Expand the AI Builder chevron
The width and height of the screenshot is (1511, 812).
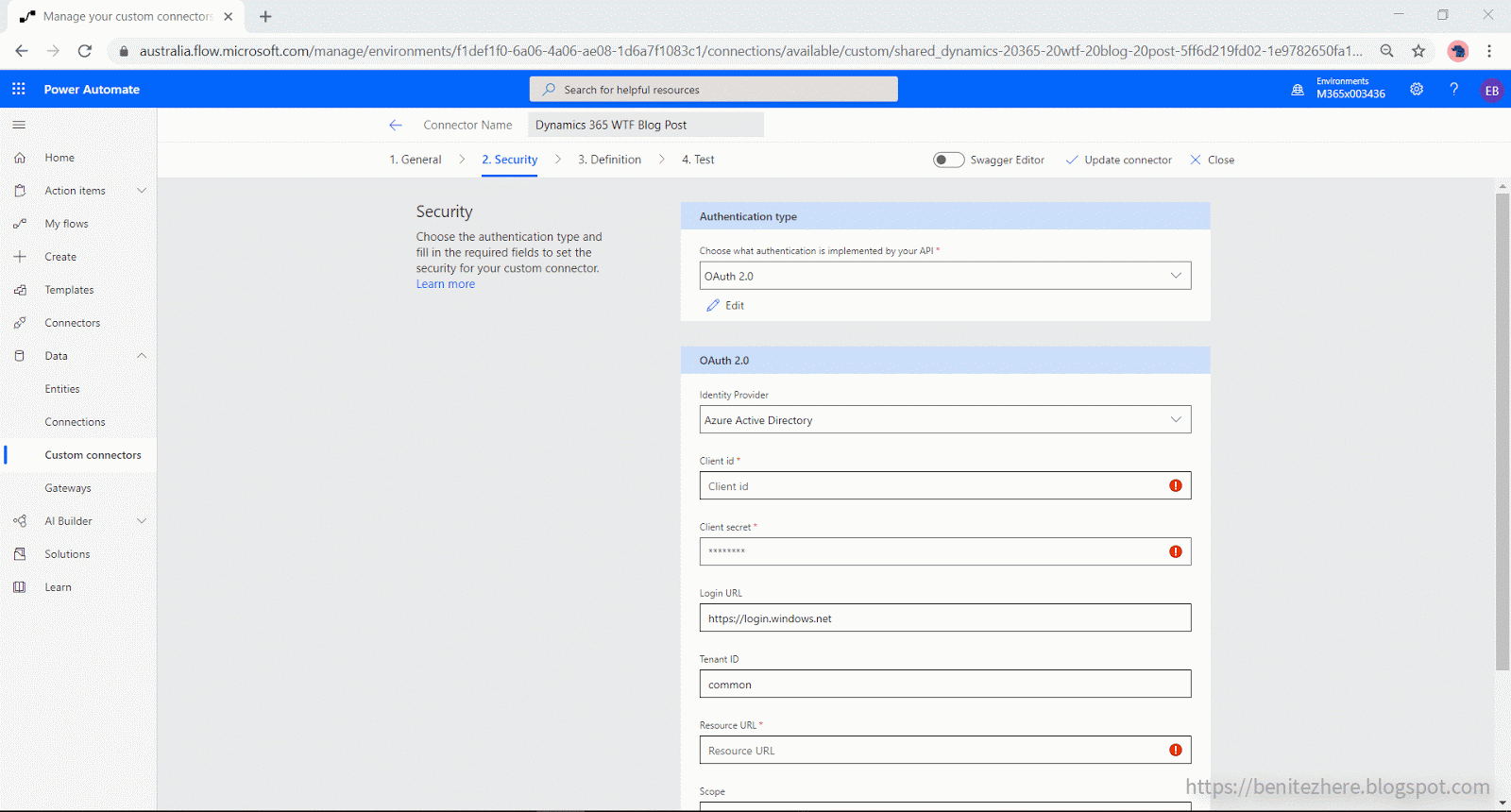click(142, 521)
